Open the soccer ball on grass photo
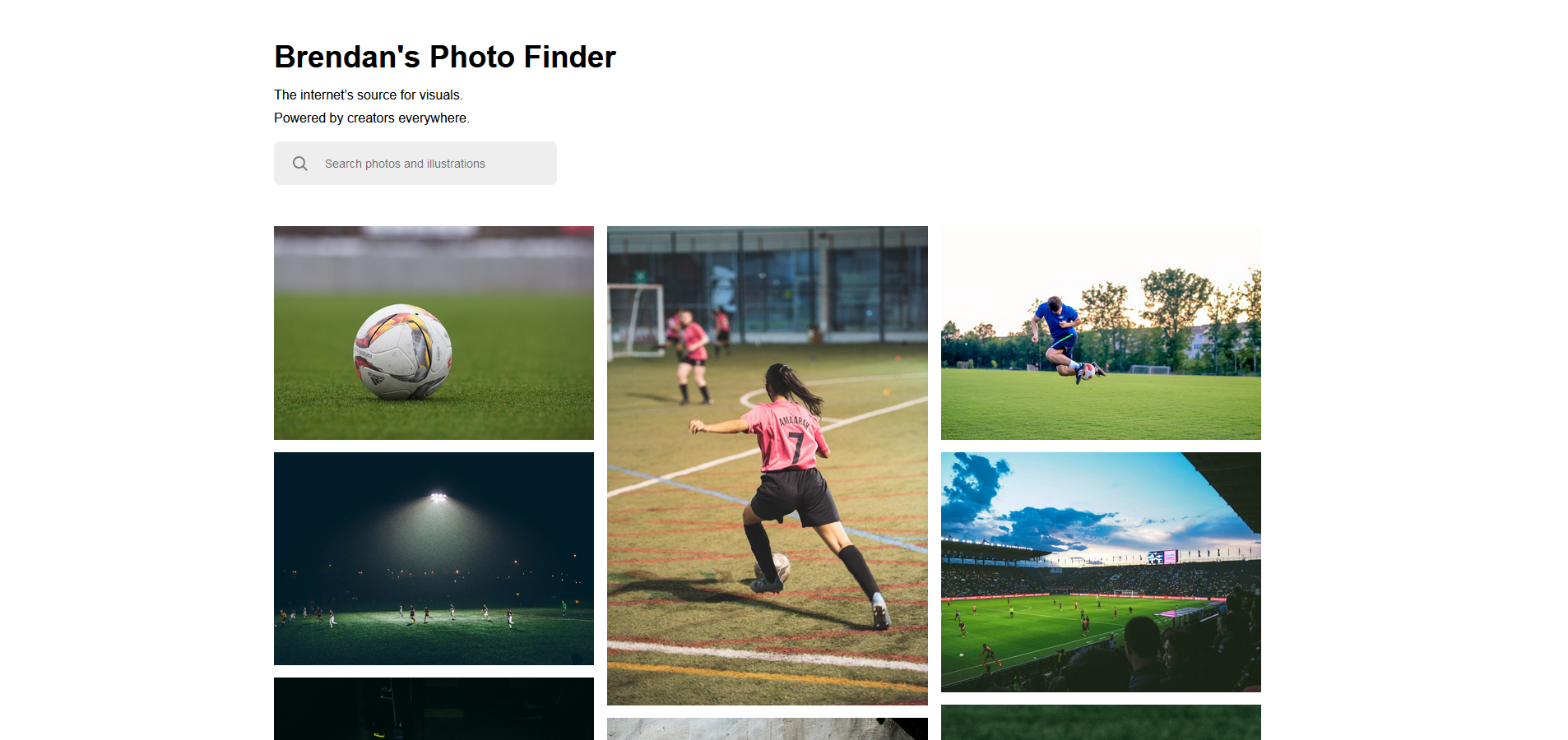Screen dimensions: 1568x740 pyautogui.click(x=434, y=333)
